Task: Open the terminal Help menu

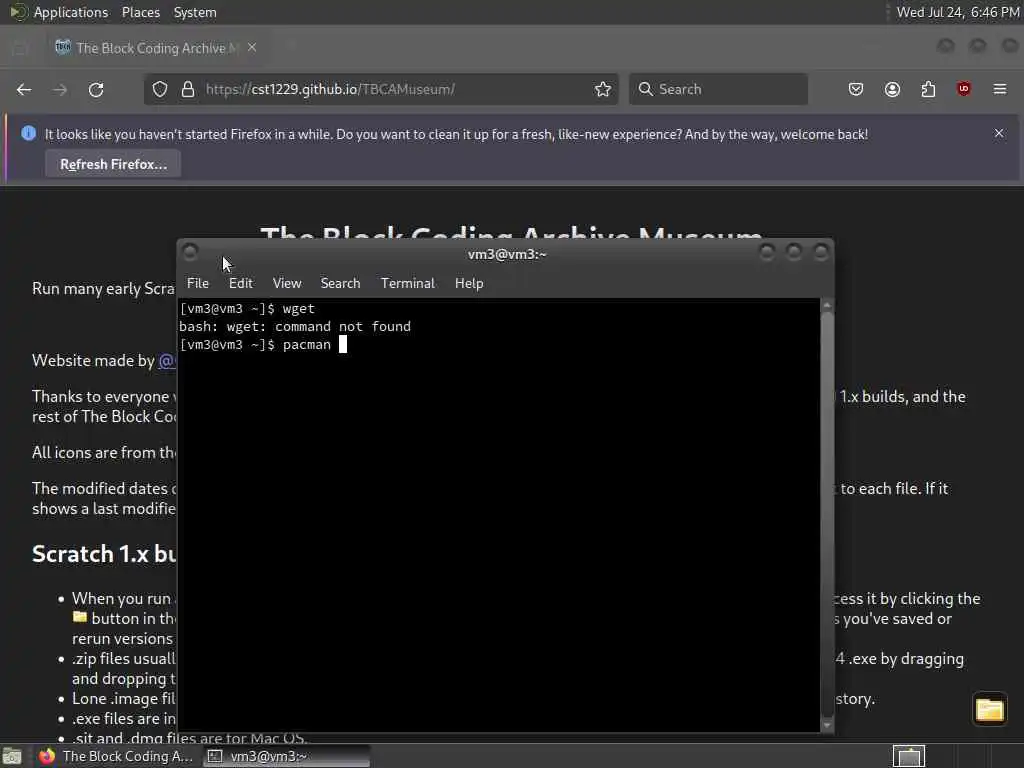Action: (469, 283)
